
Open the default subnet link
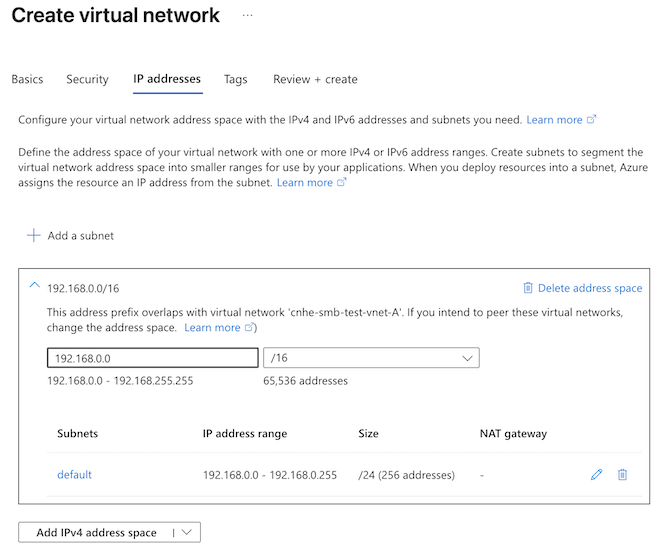click(x=74, y=475)
